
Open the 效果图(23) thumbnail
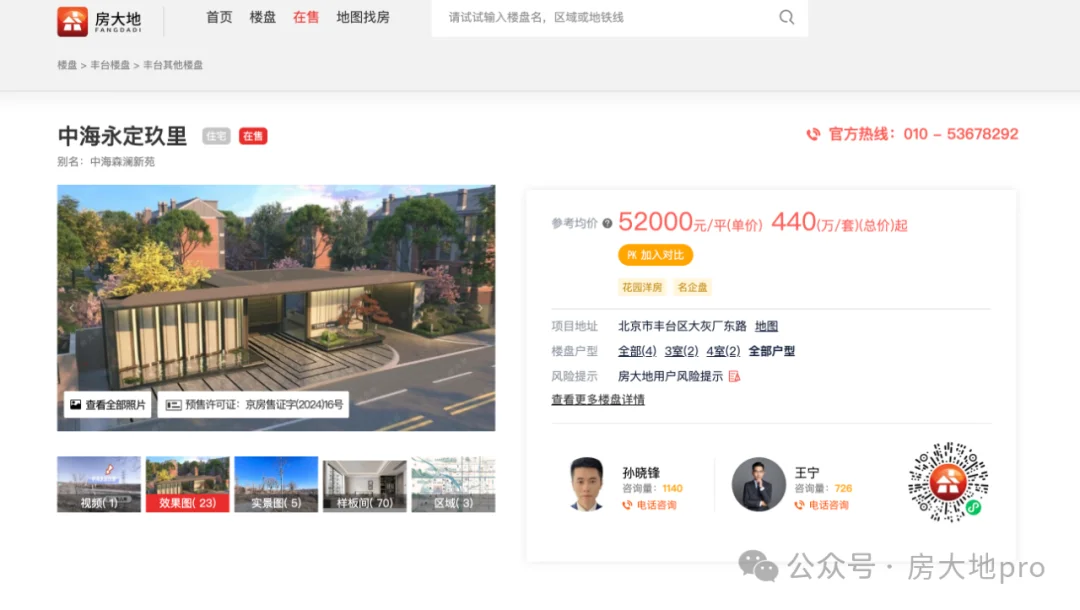187,484
